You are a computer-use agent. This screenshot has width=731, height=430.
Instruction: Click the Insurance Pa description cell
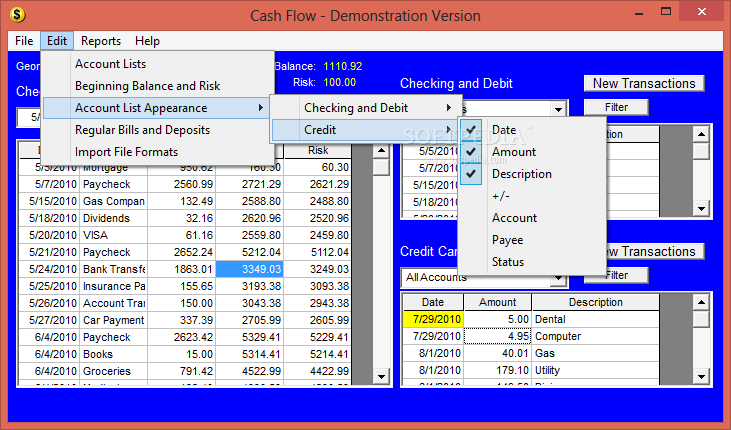[114, 286]
